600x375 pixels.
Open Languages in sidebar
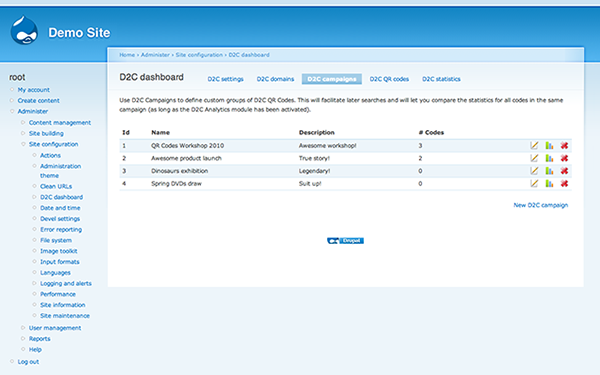pyautogui.click(x=55, y=273)
